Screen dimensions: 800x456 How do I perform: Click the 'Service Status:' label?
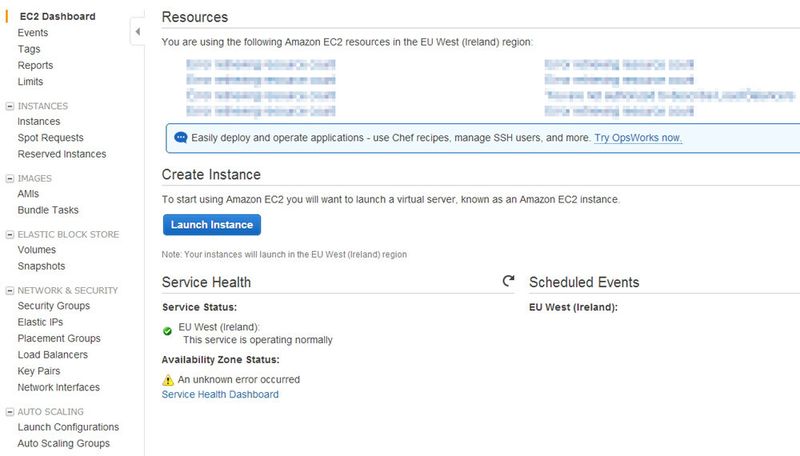(x=199, y=307)
